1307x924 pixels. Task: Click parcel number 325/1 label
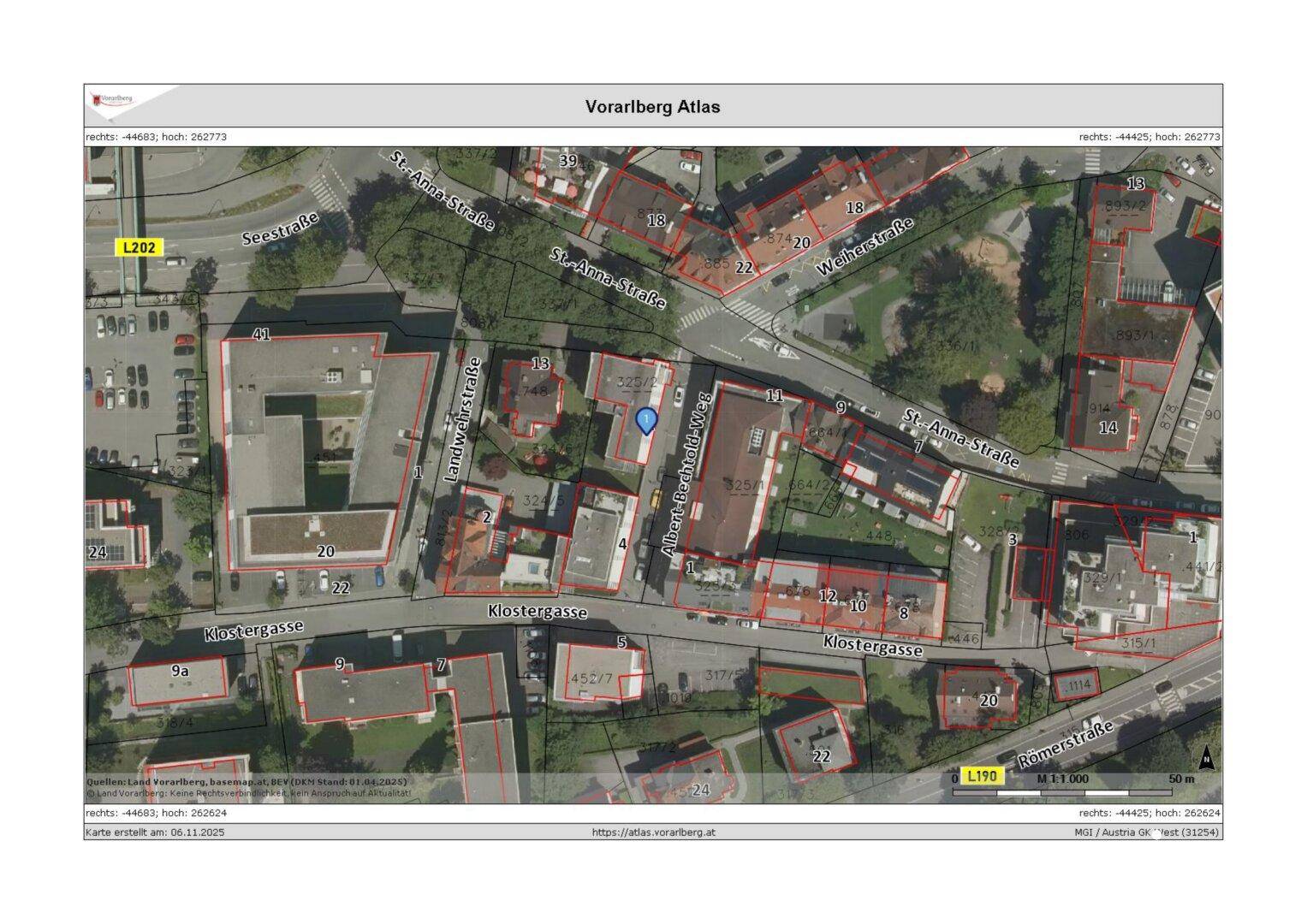point(745,485)
